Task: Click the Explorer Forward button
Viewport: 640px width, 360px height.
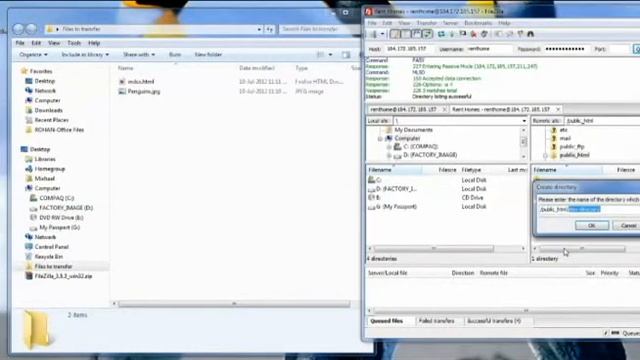Action: coord(31,29)
